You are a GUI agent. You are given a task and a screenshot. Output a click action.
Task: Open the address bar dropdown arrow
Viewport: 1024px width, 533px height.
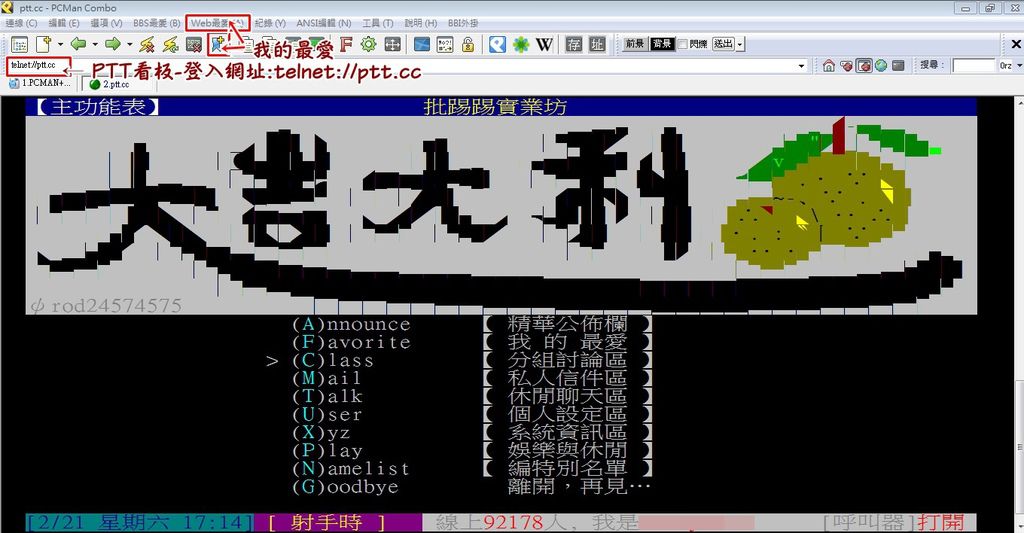click(801, 66)
